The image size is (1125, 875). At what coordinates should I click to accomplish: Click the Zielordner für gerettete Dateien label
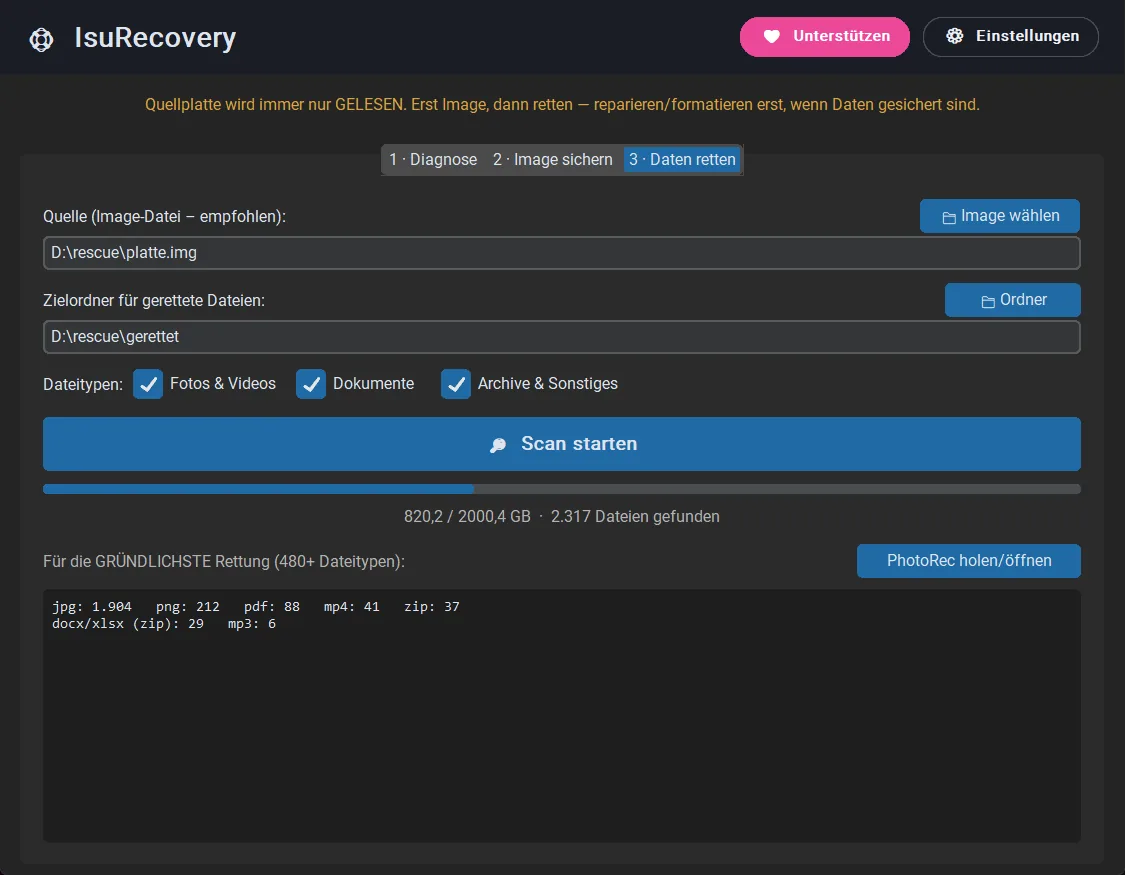point(154,301)
